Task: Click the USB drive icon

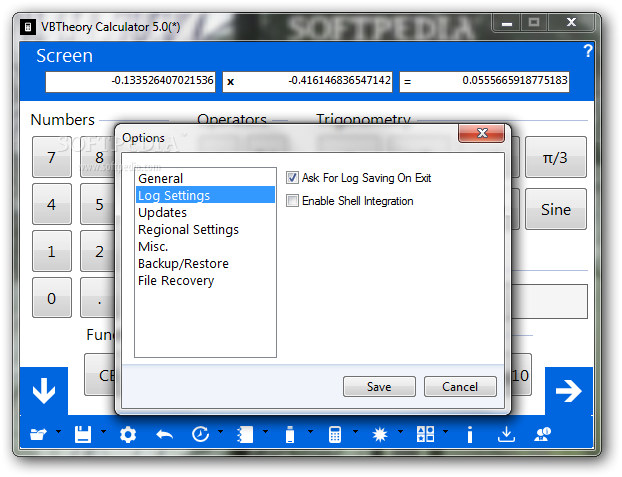Action: [x=290, y=435]
